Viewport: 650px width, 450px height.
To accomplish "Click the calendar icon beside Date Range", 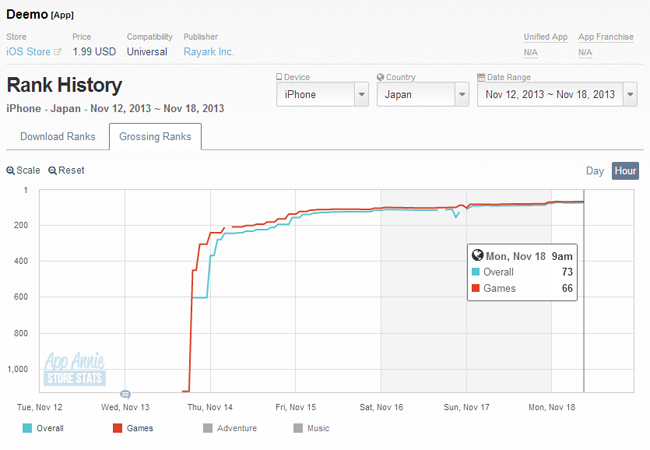I will [481, 77].
